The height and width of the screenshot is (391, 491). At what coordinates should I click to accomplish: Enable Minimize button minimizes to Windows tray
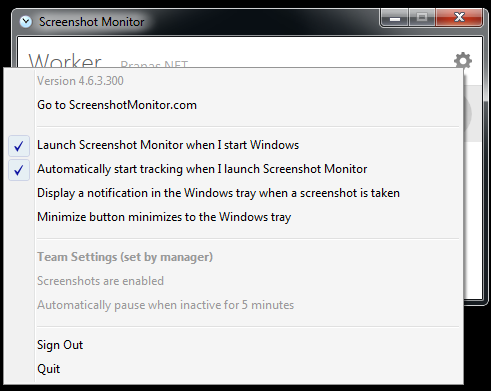tap(164, 217)
